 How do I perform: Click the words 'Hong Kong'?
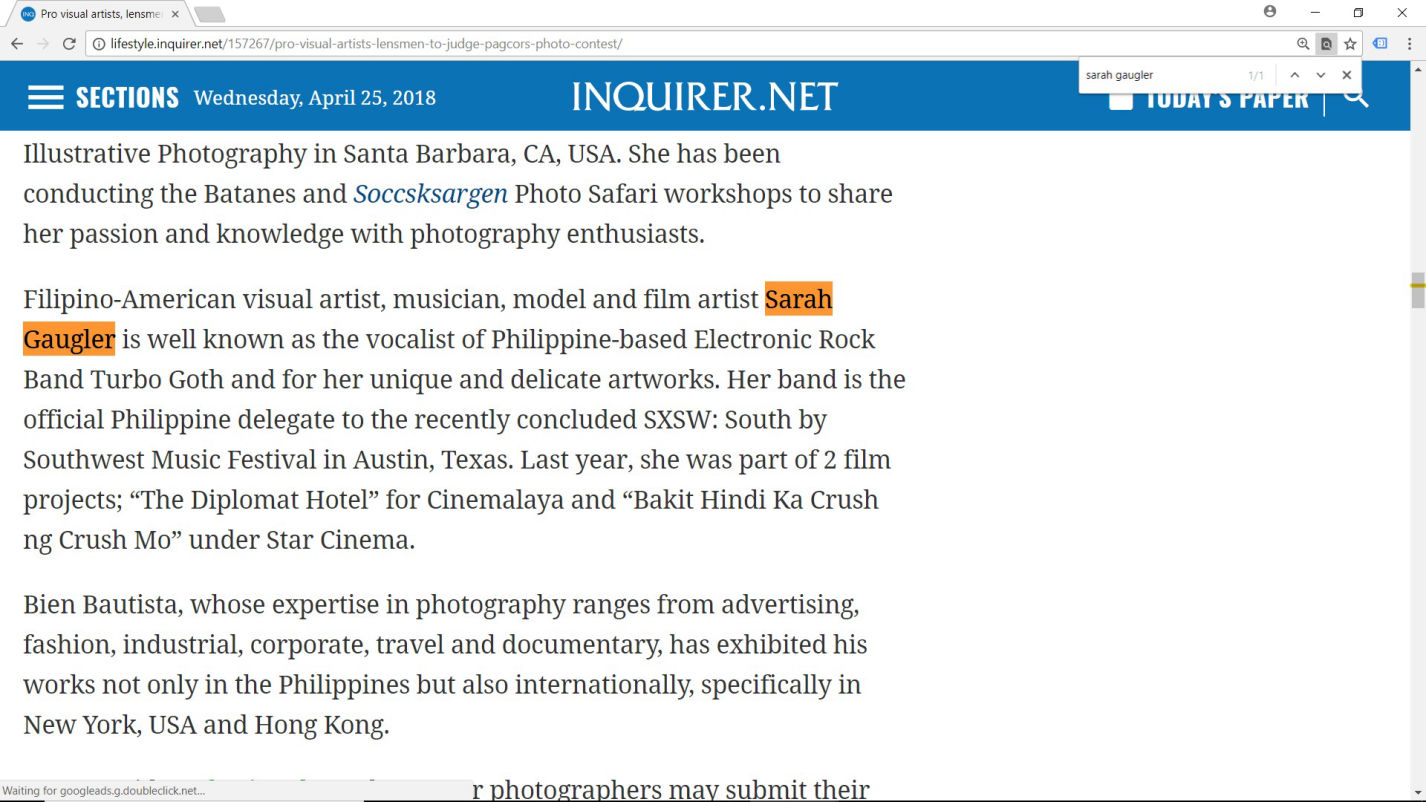coord(320,725)
